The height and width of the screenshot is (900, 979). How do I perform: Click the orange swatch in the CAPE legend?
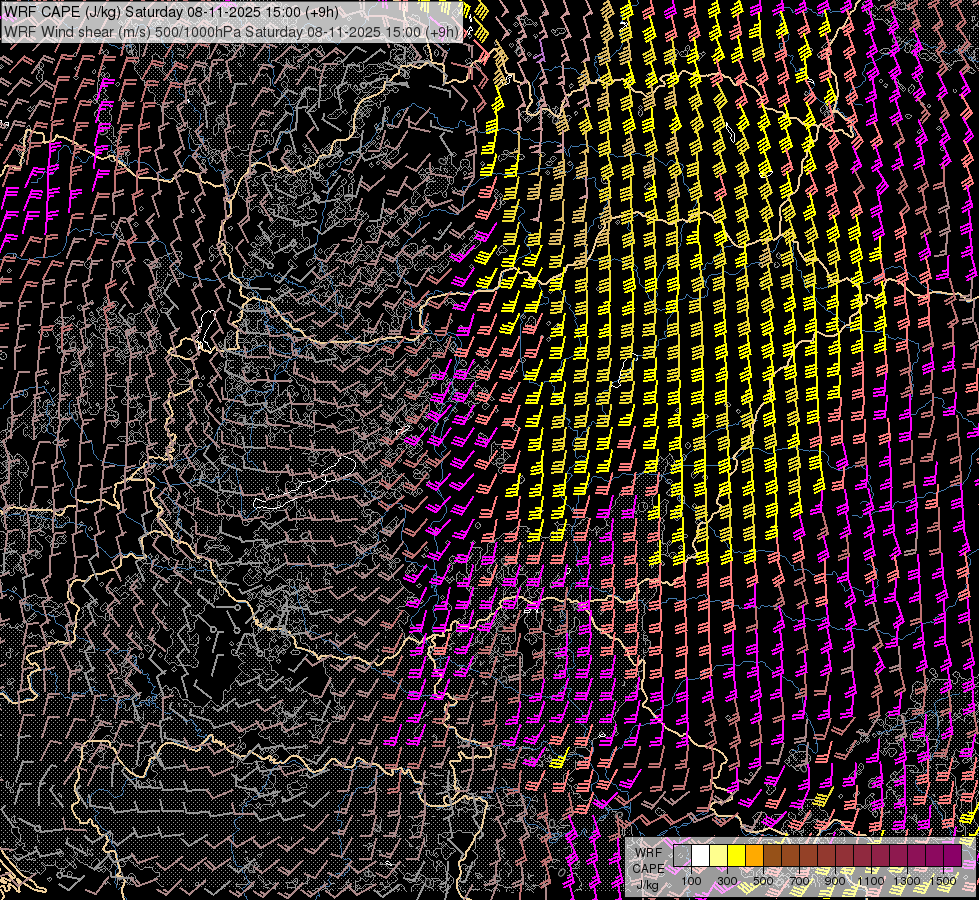click(x=754, y=856)
